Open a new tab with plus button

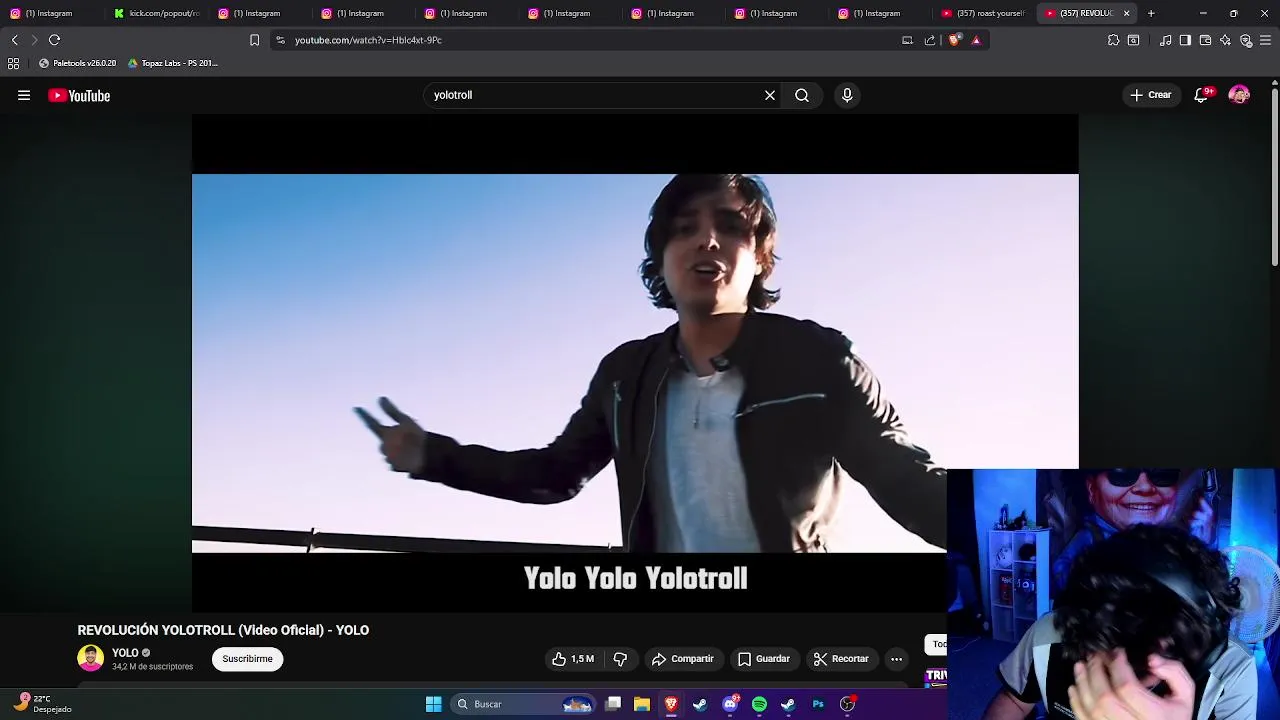[1151, 13]
